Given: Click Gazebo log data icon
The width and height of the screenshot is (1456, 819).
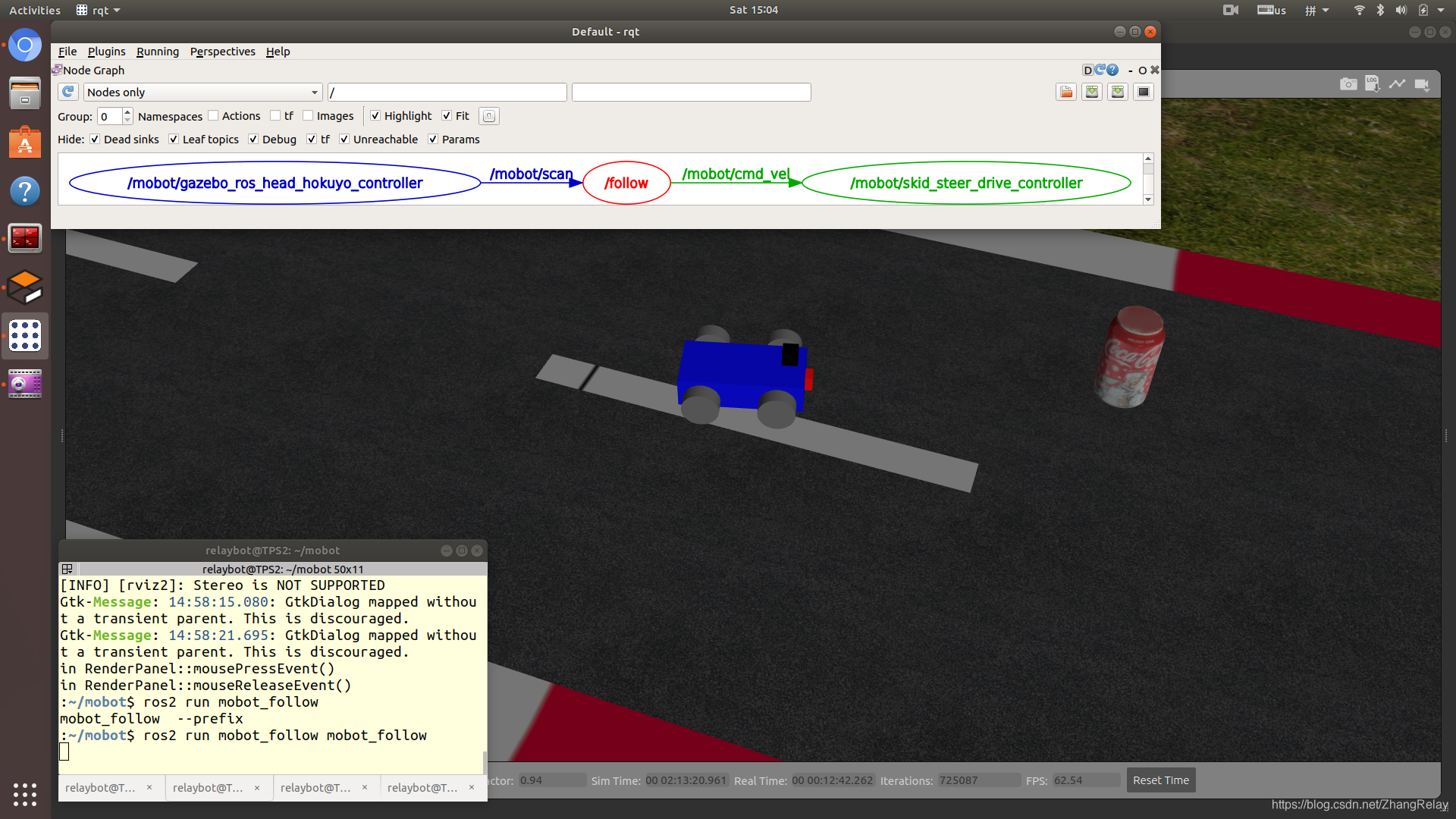Looking at the screenshot, I should pos(1373,84).
